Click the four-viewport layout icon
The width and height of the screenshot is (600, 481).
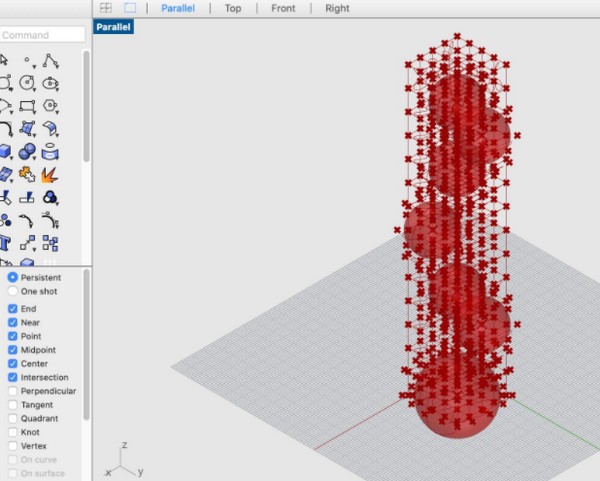click(106, 8)
